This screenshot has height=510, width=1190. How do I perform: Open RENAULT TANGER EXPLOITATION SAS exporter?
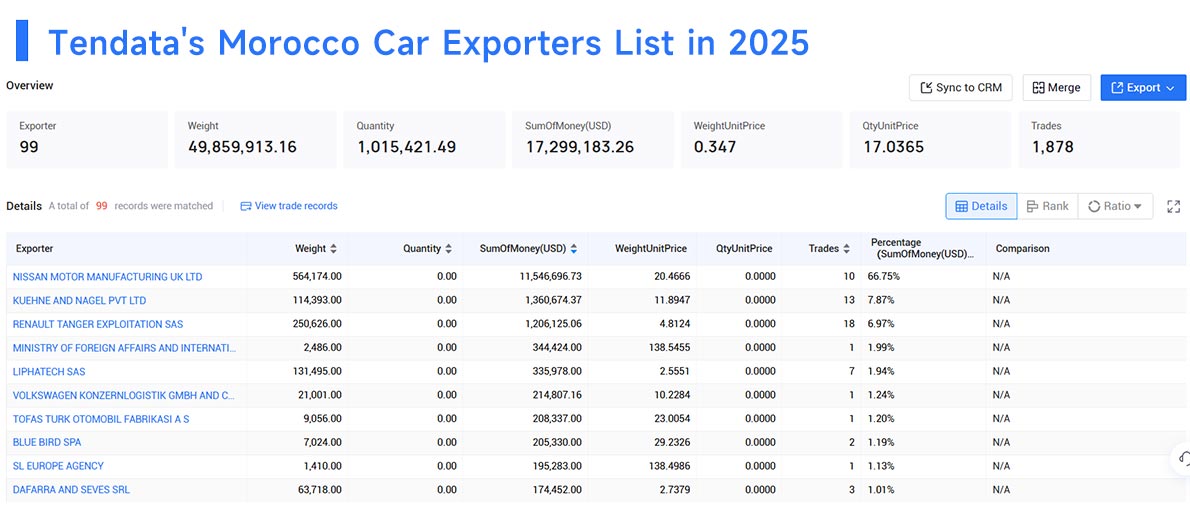tap(98, 324)
